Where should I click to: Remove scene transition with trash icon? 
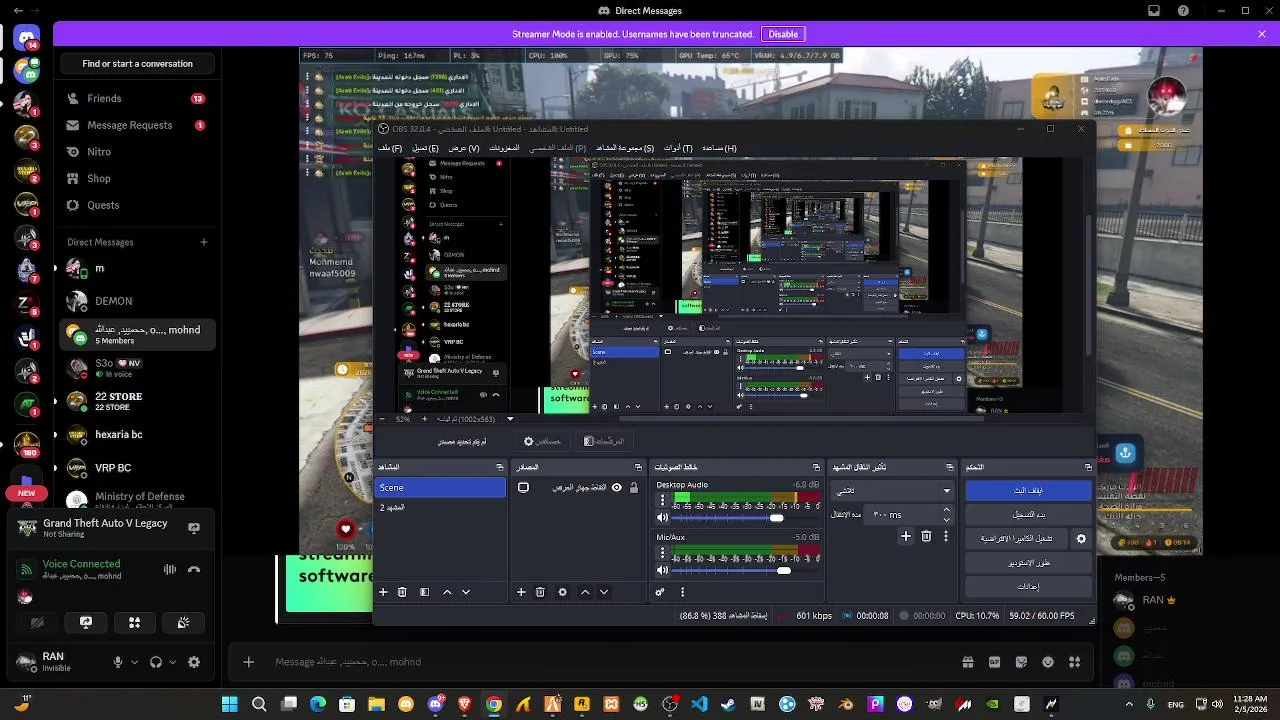(926, 536)
